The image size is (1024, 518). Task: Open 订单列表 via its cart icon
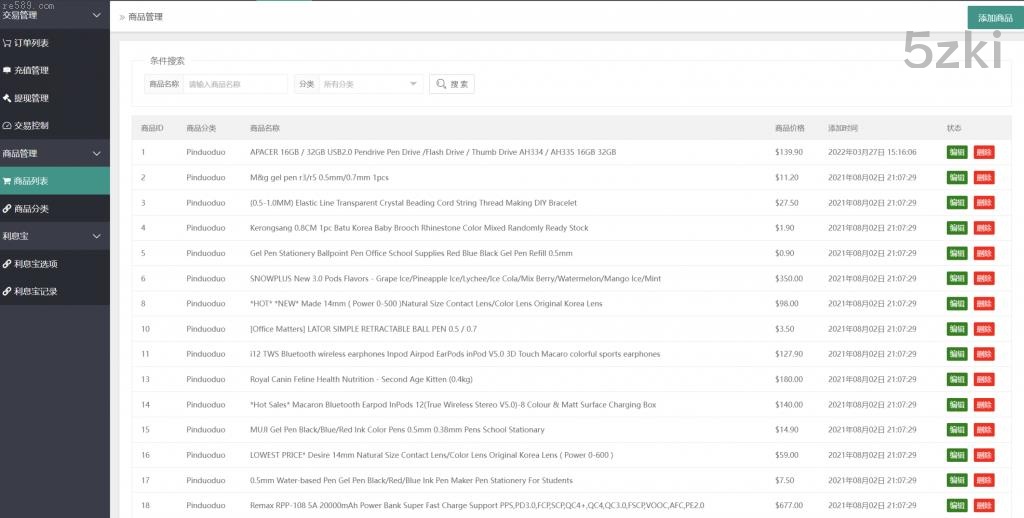tap(7, 43)
